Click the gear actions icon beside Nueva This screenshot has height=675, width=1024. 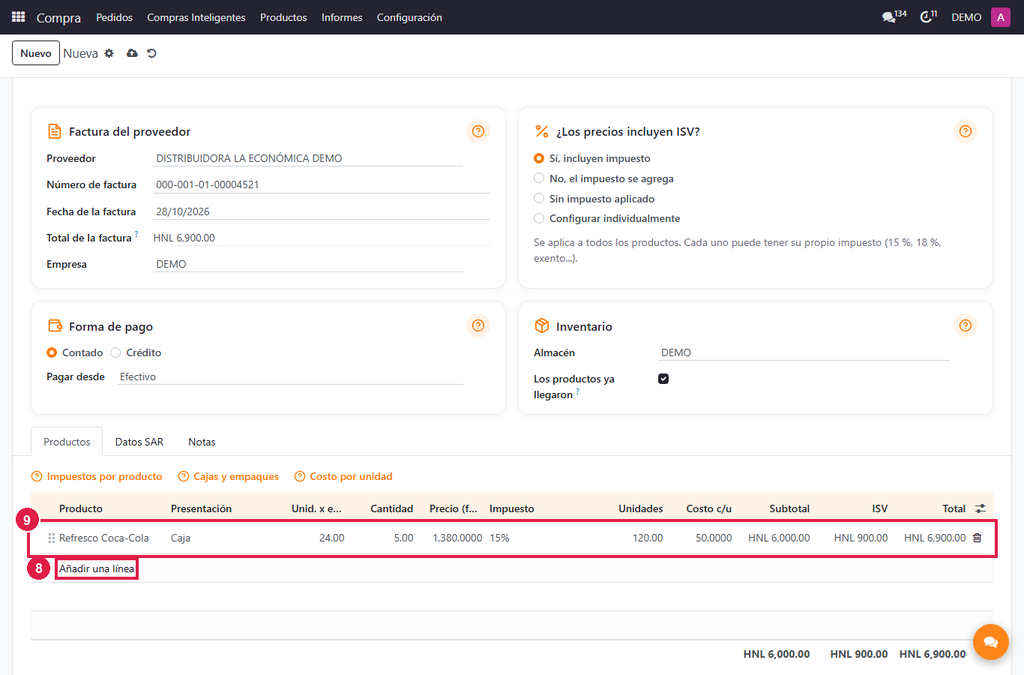pos(109,54)
